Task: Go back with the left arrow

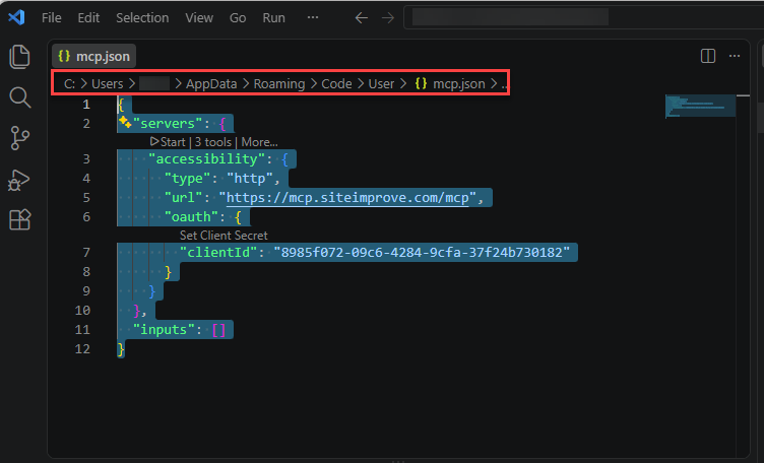Action: pyautogui.click(x=361, y=18)
